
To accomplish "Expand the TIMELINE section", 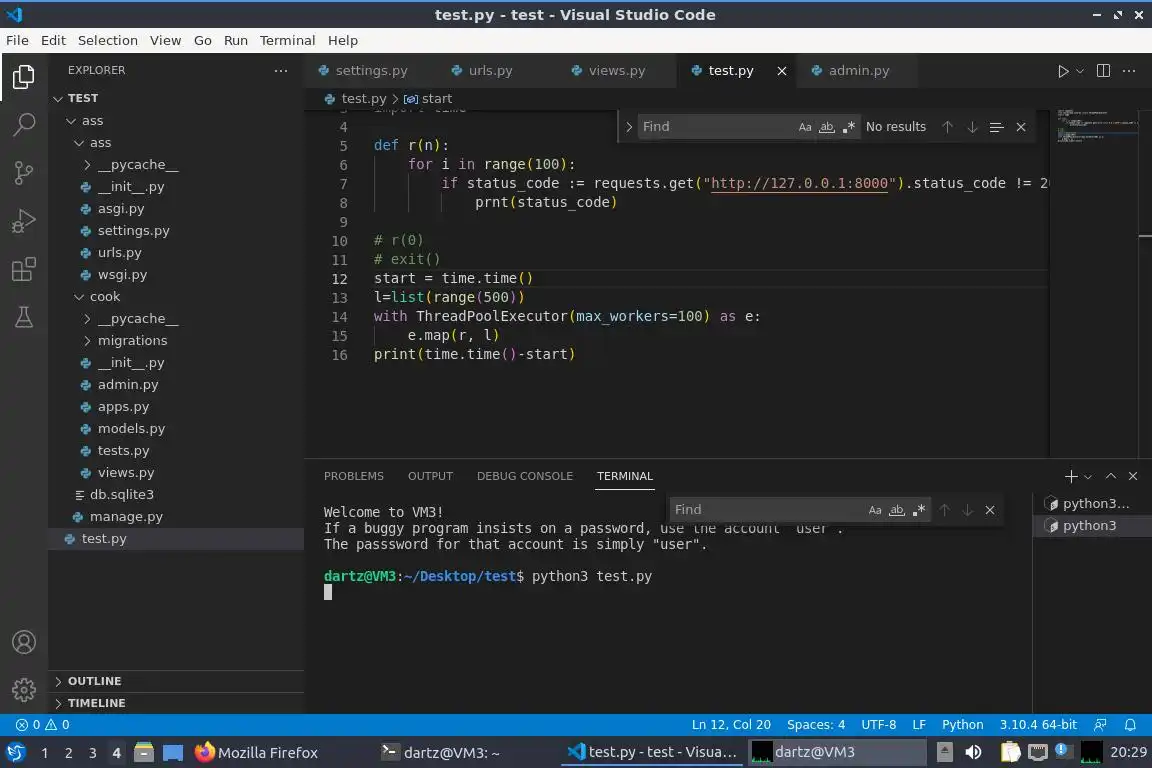I will 176,703.
